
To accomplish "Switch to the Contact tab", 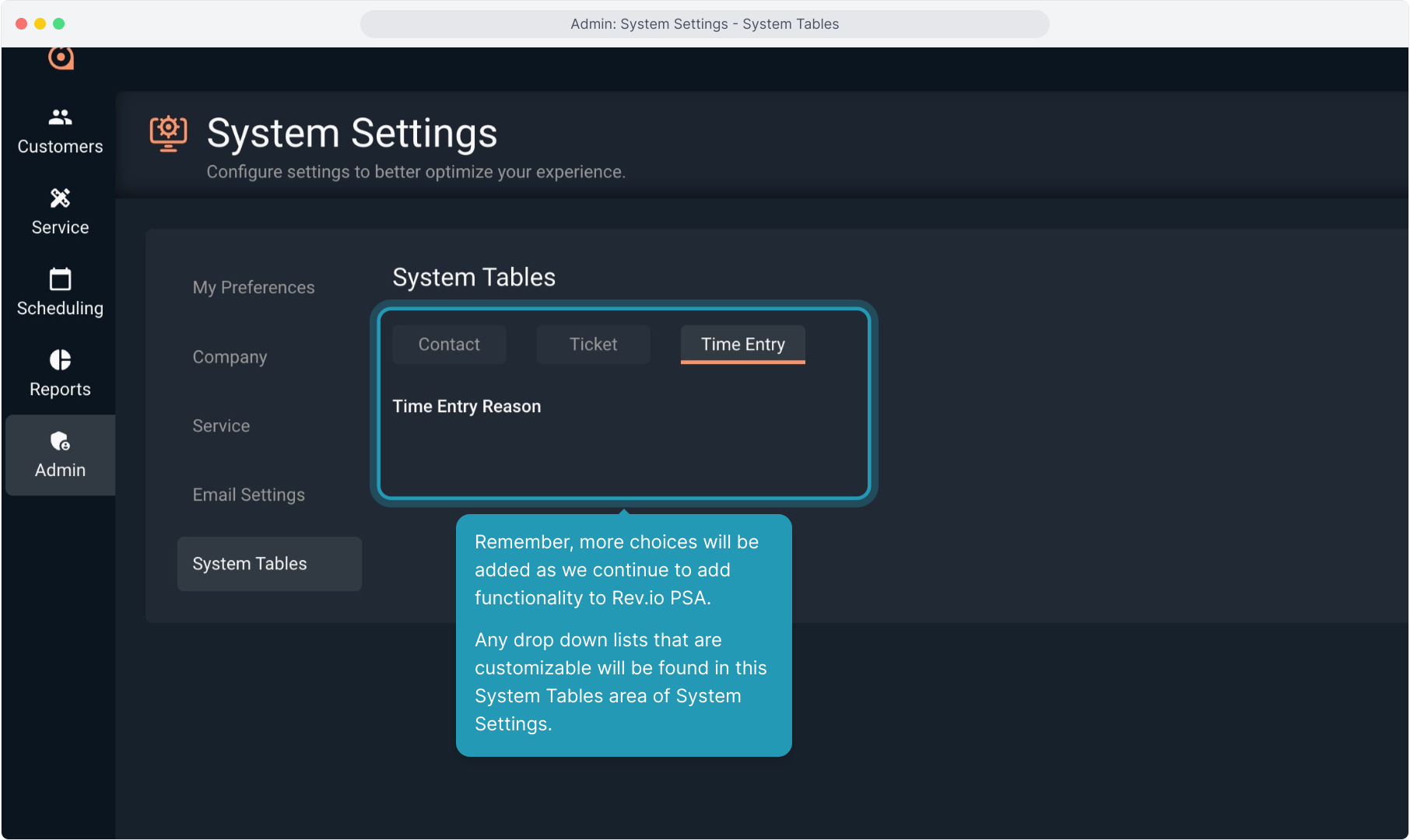I will click(x=449, y=345).
